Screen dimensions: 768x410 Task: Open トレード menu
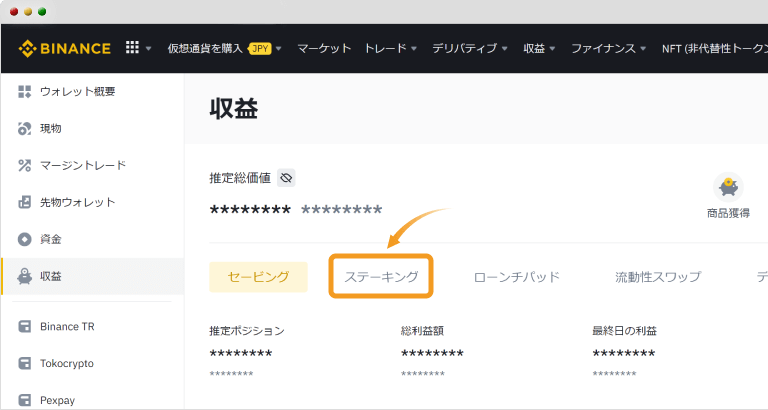coord(385,48)
